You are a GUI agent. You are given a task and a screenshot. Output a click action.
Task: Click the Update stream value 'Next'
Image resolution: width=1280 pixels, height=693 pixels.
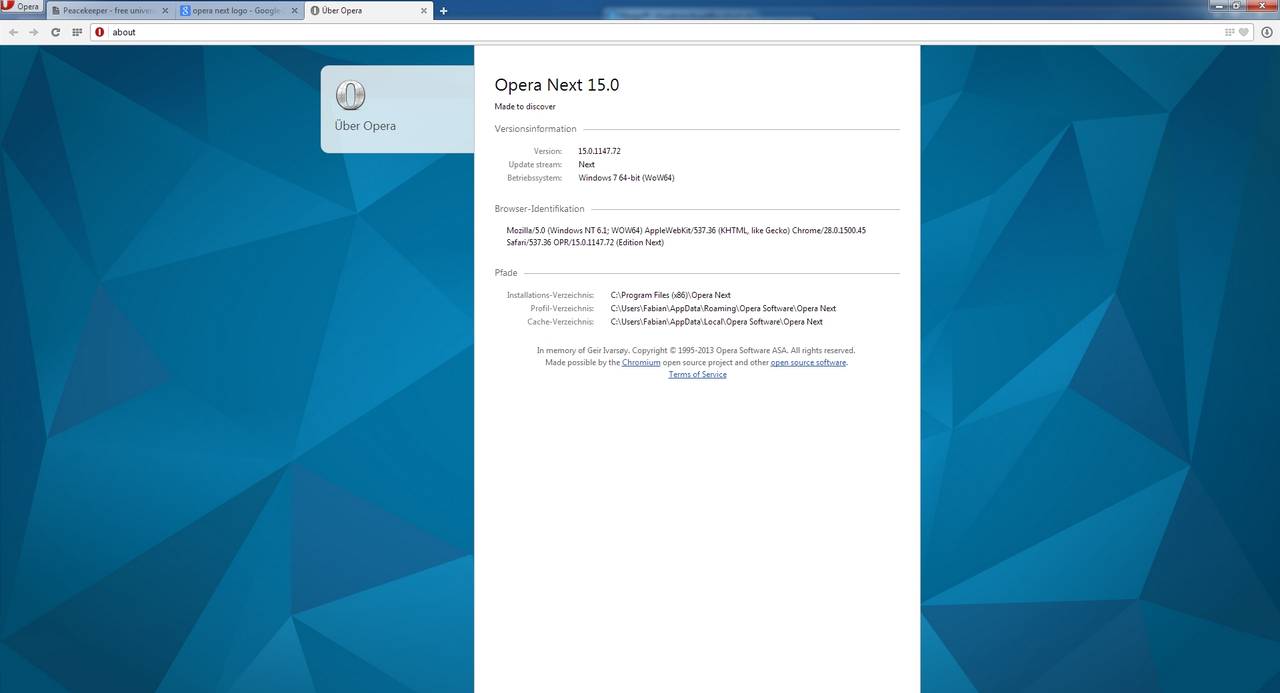[587, 164]
